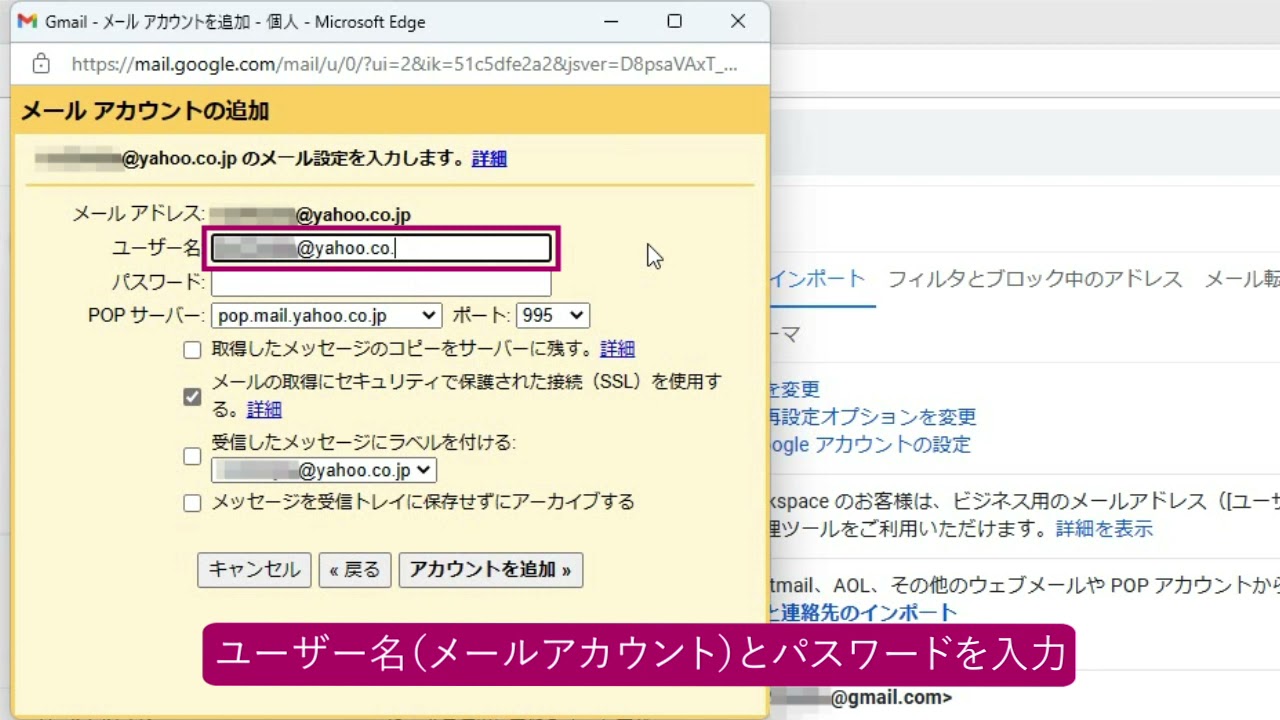Click the メール アカウントの追加 heading text
The height and width of the screenshot is (720, 1280).
(x=145, y=111)
